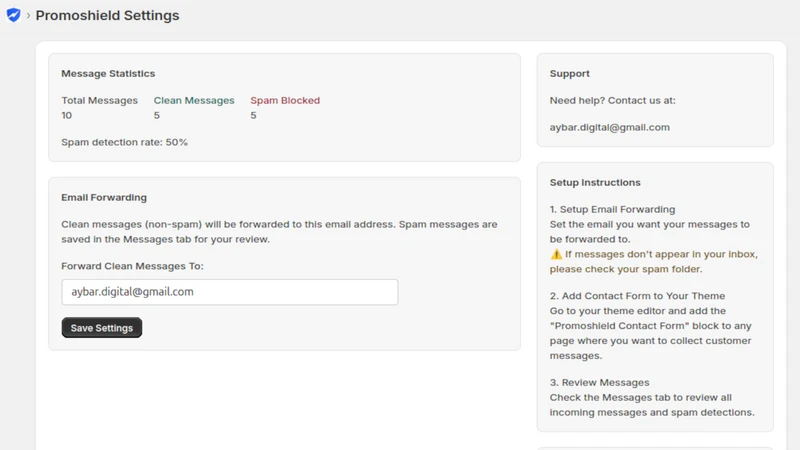Viewport: 800px width, 450px height.
Task: Click step 2. Add Contact Form to Your Theme
Action: [637, 296]
